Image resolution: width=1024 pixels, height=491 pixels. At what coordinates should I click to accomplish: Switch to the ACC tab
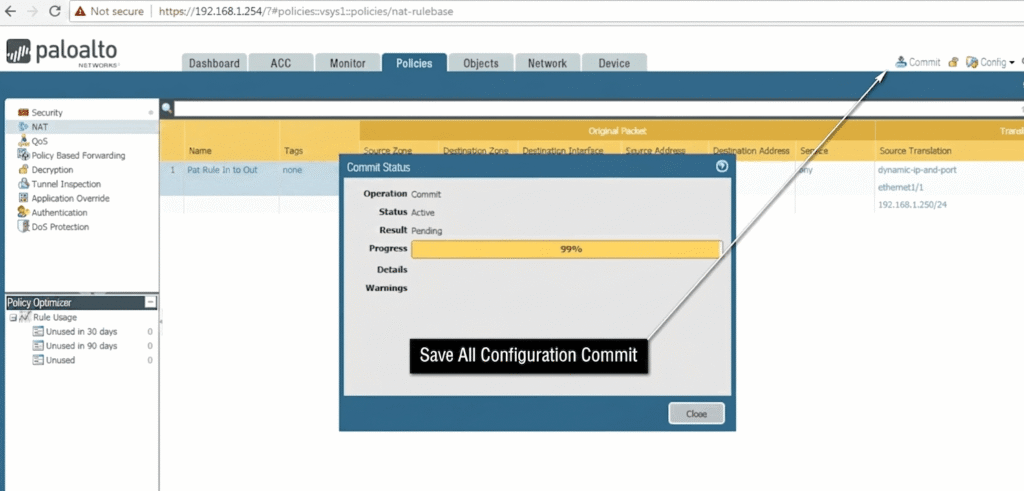(x=281, y=63)
